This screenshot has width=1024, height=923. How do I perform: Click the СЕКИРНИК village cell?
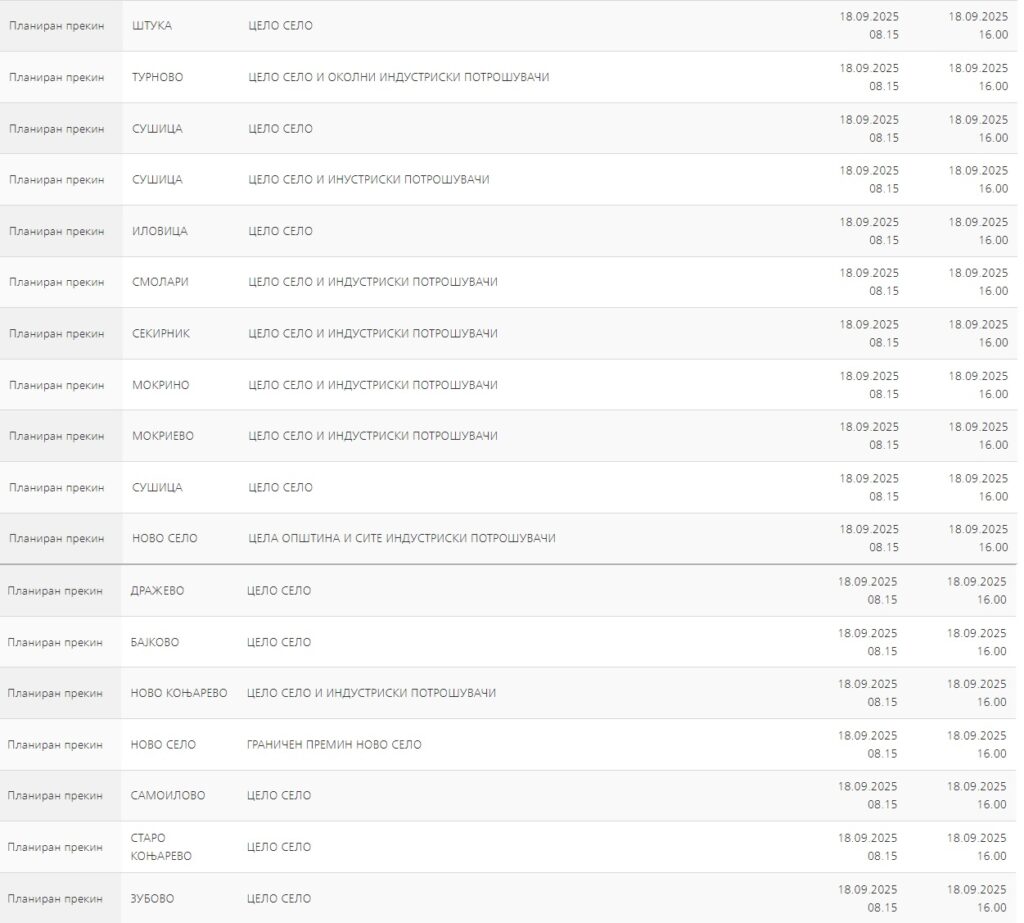161,333
